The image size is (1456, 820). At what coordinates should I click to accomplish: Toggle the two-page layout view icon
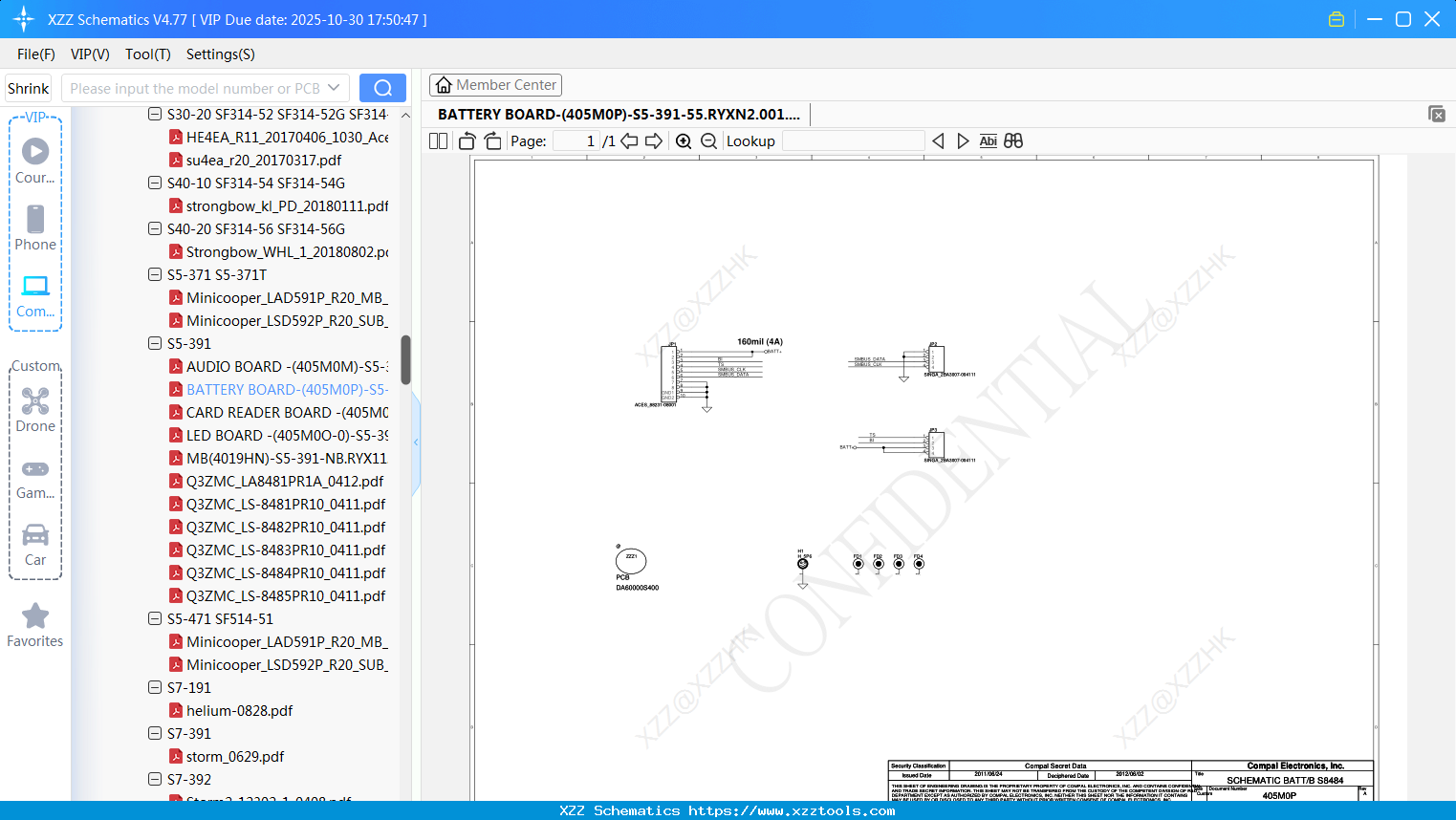438,141
